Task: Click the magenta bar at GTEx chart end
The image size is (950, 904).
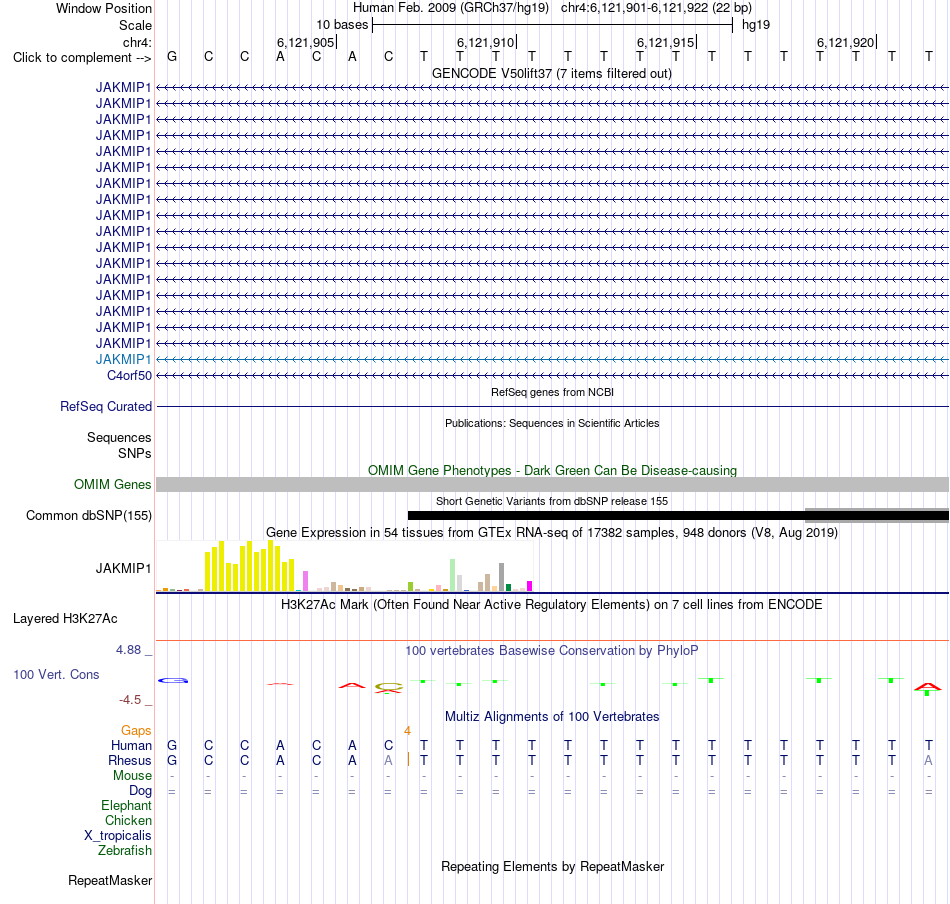Action: click(x=530, y=586)
